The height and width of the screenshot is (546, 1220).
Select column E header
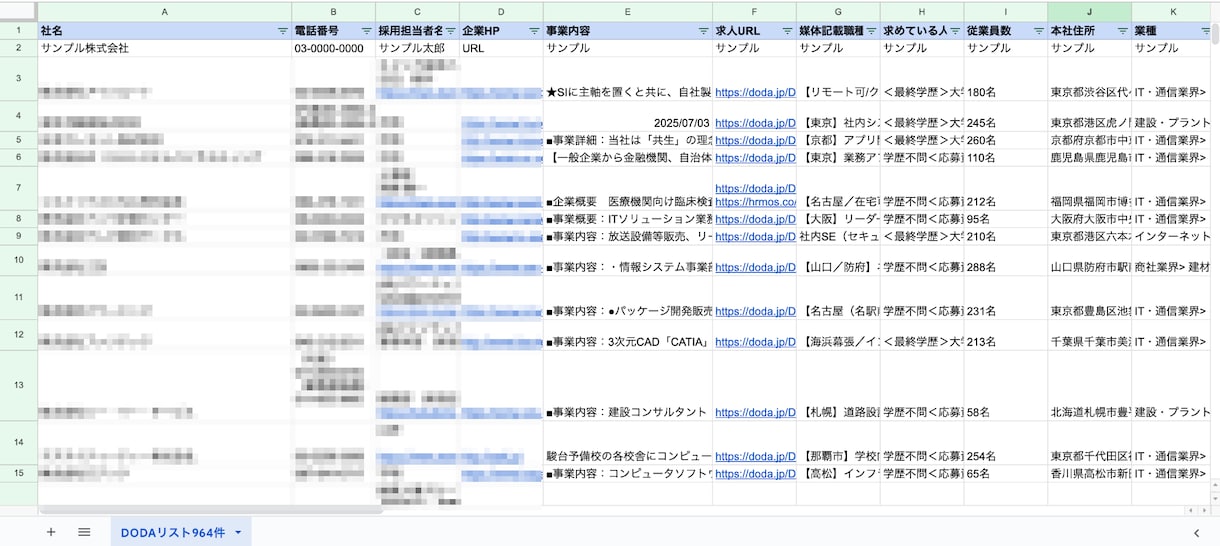pyautogui.click(x=628, y=11)
